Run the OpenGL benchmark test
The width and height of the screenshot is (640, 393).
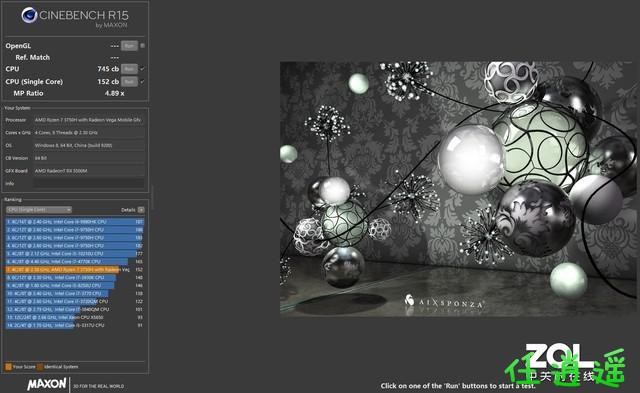[129, 46]
